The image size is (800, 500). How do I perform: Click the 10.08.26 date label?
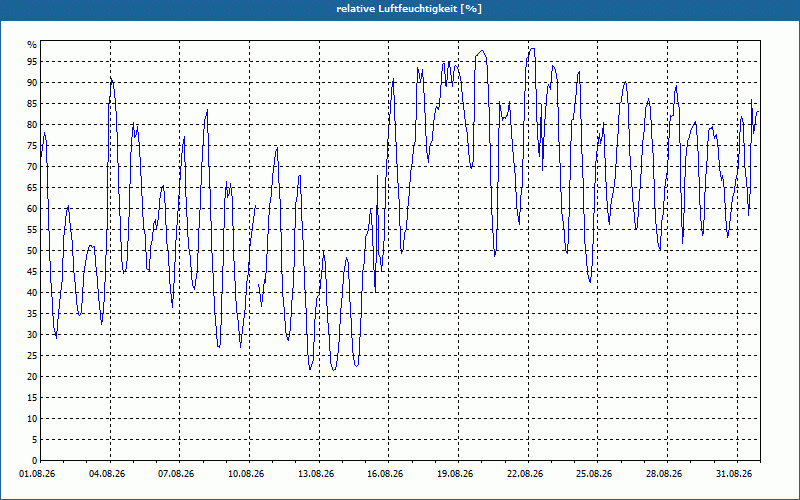click(x=246, y=474)
